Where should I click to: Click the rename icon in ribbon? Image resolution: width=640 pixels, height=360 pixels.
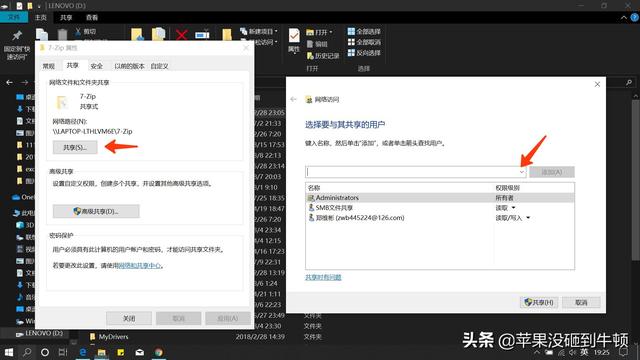[x=202, y=35]
